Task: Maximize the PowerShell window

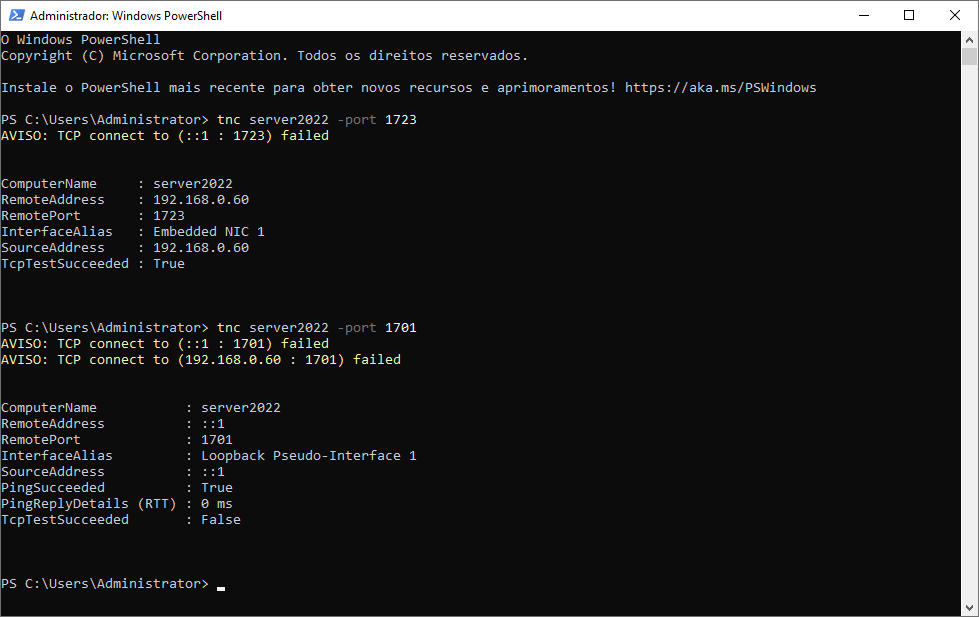Action: tap(909, 15)
